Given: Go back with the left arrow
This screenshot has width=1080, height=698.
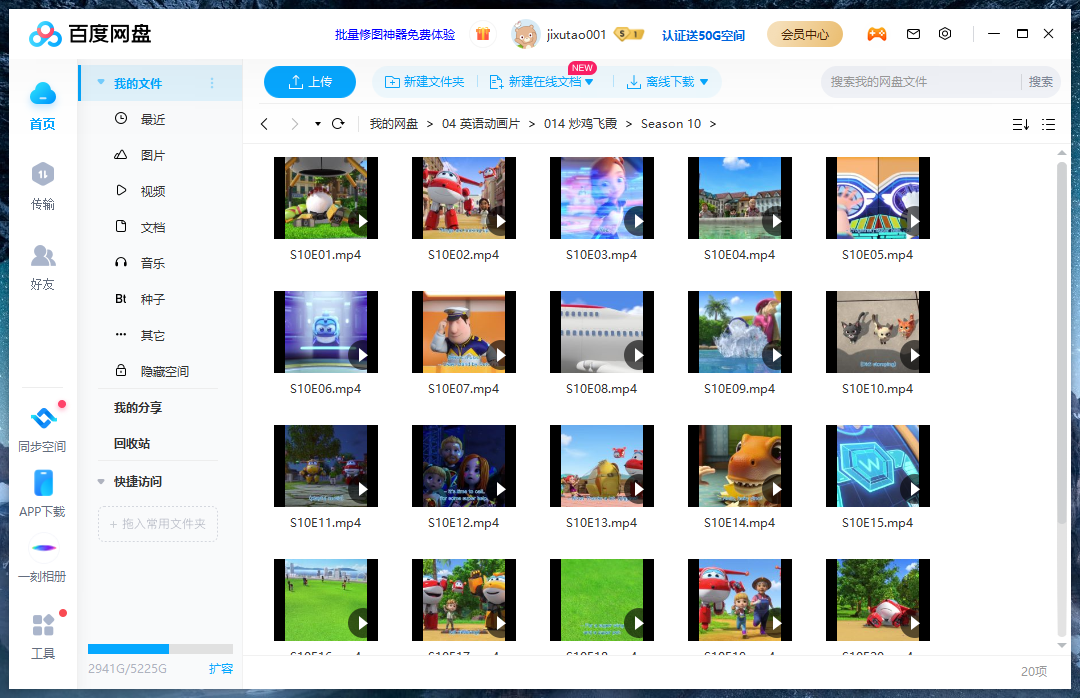Looking at the screenshot, I should (x=264, y=124).
